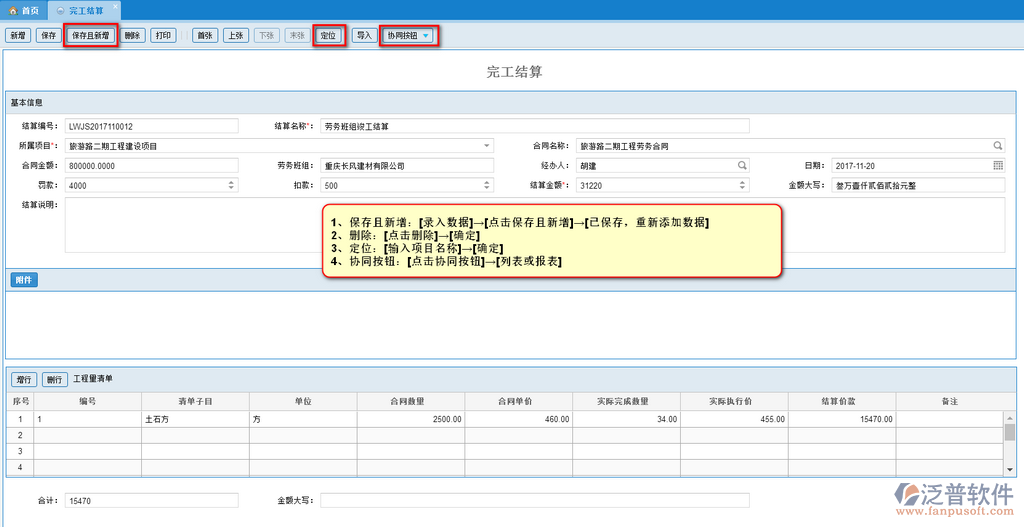This screenshot has width=1024, height=527.
Task: Click the 罚款 spinner arrows
Action: pos(232,185)
